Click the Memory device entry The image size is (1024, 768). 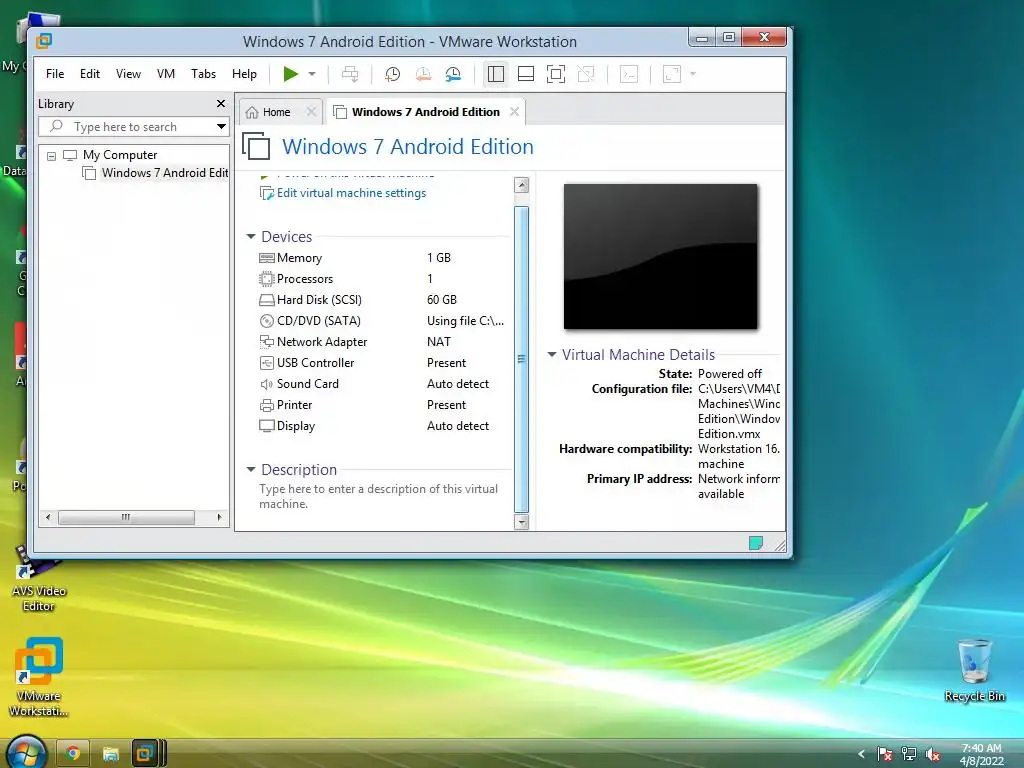pos(299,258)
